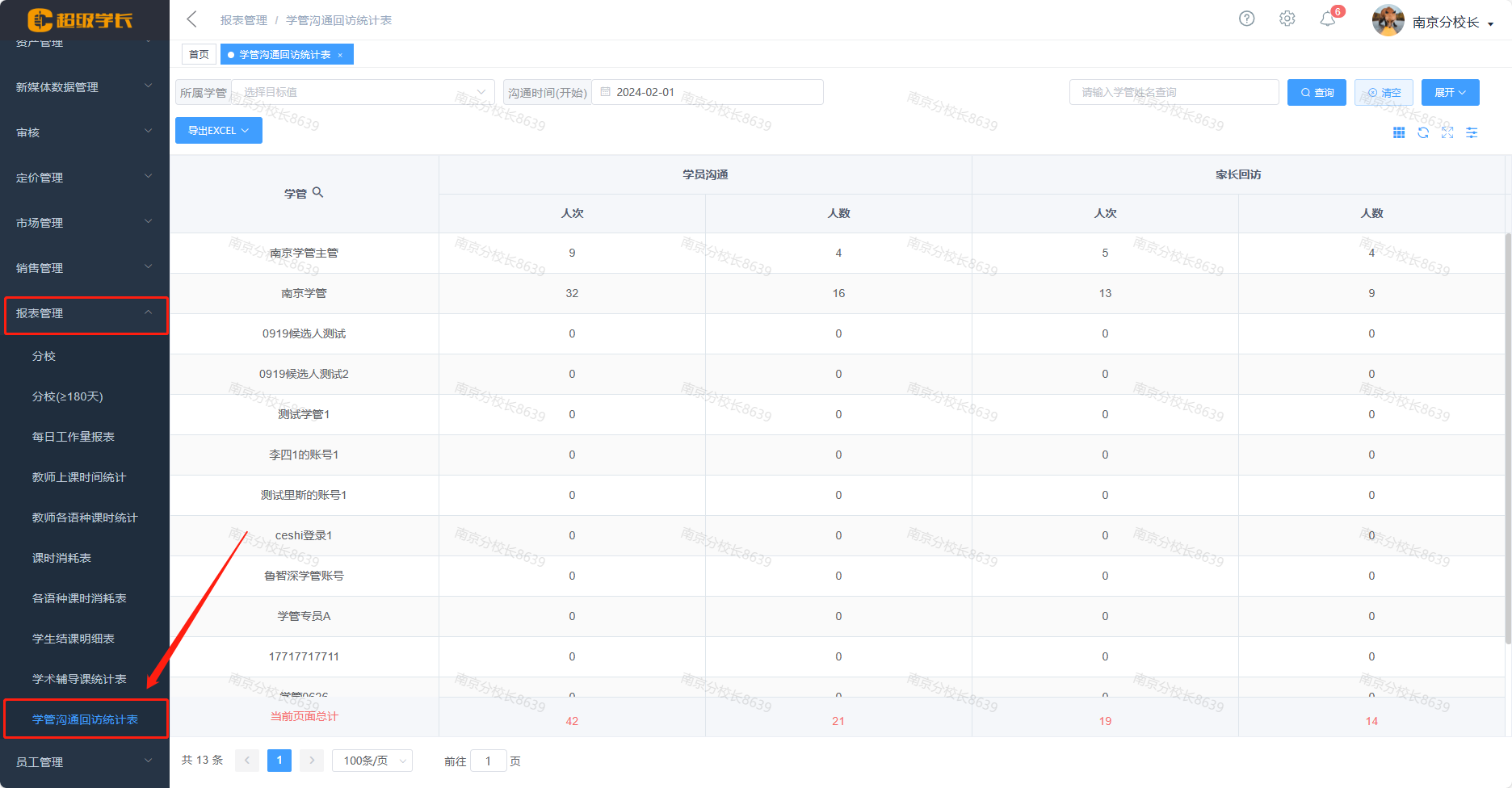Image resolution: width=1512 pixels, height=788 pixels.
Task: Click the grid view icon above table
Action: coord(1399,133)
